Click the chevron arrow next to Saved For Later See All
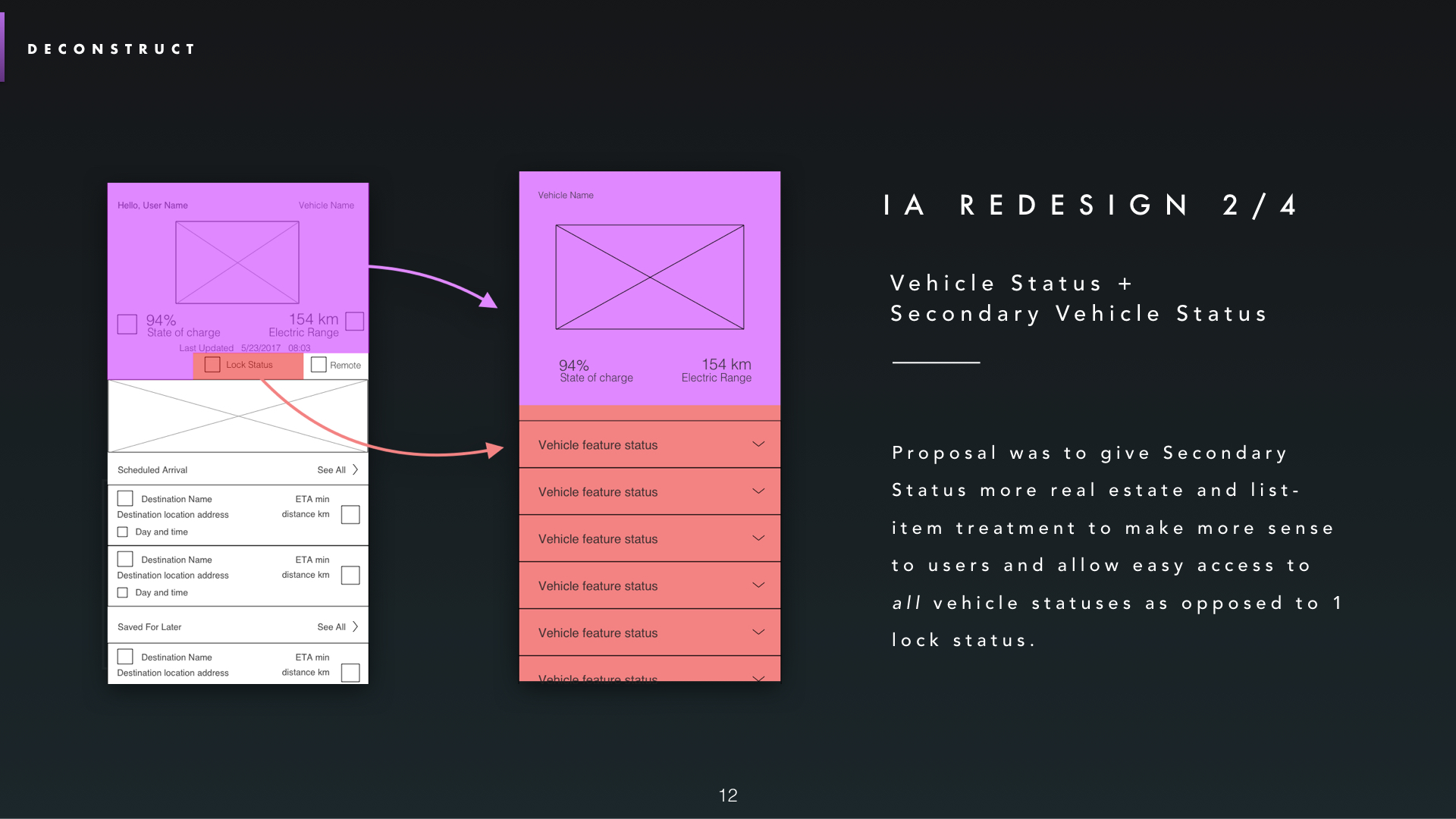1456x819 pixels. [355, 627]
